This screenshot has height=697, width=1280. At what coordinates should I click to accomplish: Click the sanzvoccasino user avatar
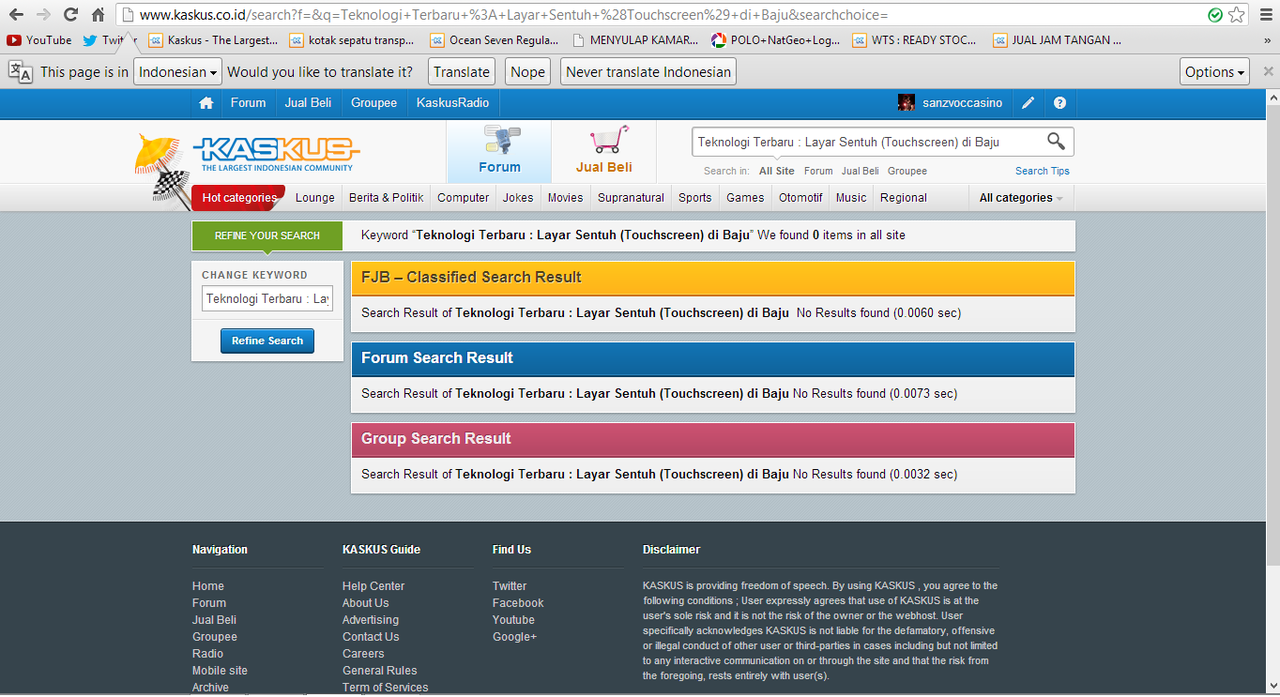click(x=906, y=103)
